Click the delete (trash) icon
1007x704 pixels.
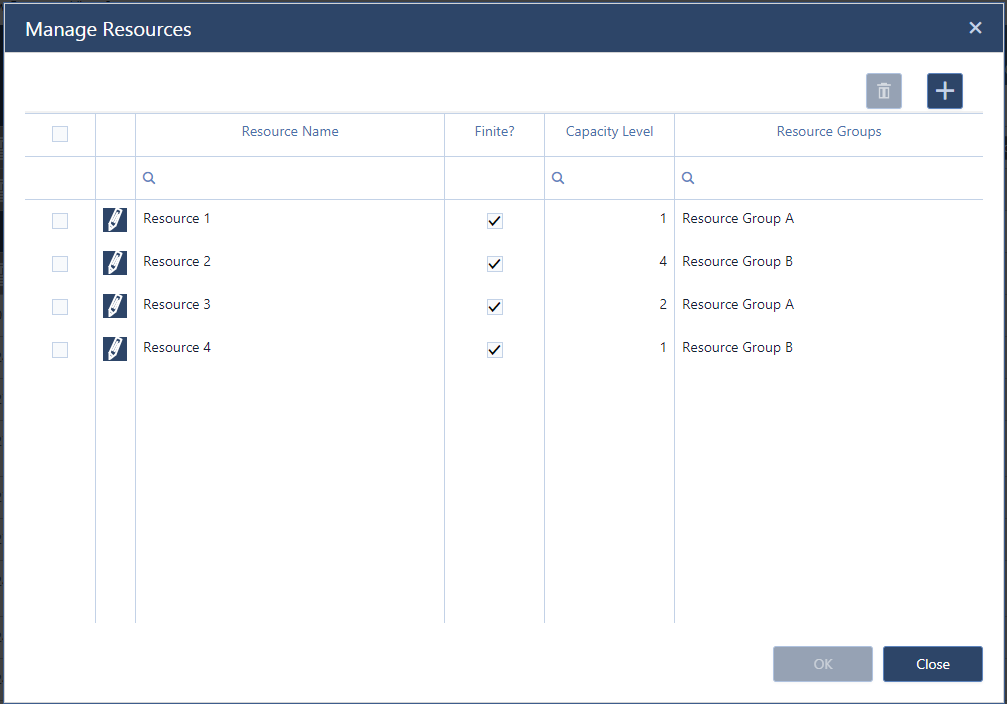(883, 90)
